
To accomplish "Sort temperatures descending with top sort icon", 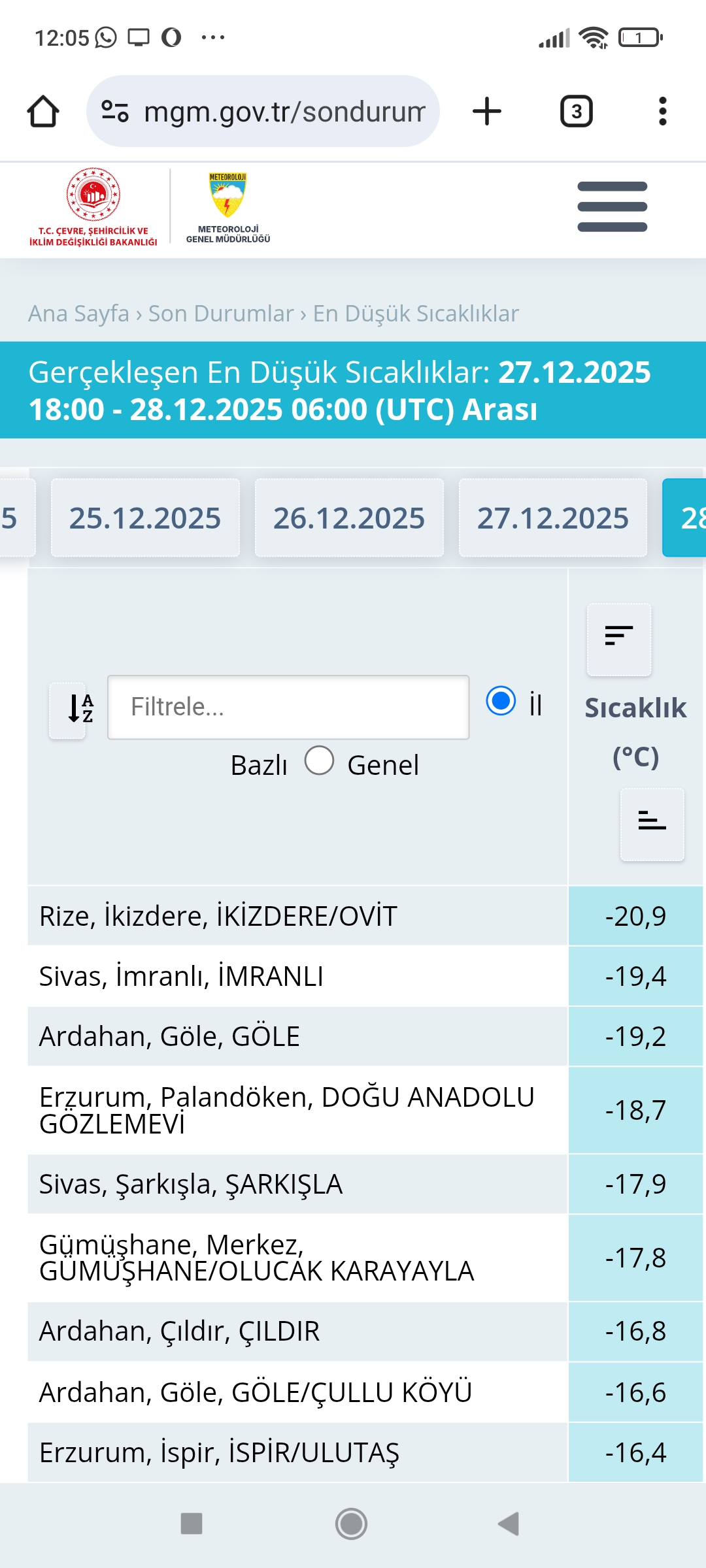I will (619, 639).
